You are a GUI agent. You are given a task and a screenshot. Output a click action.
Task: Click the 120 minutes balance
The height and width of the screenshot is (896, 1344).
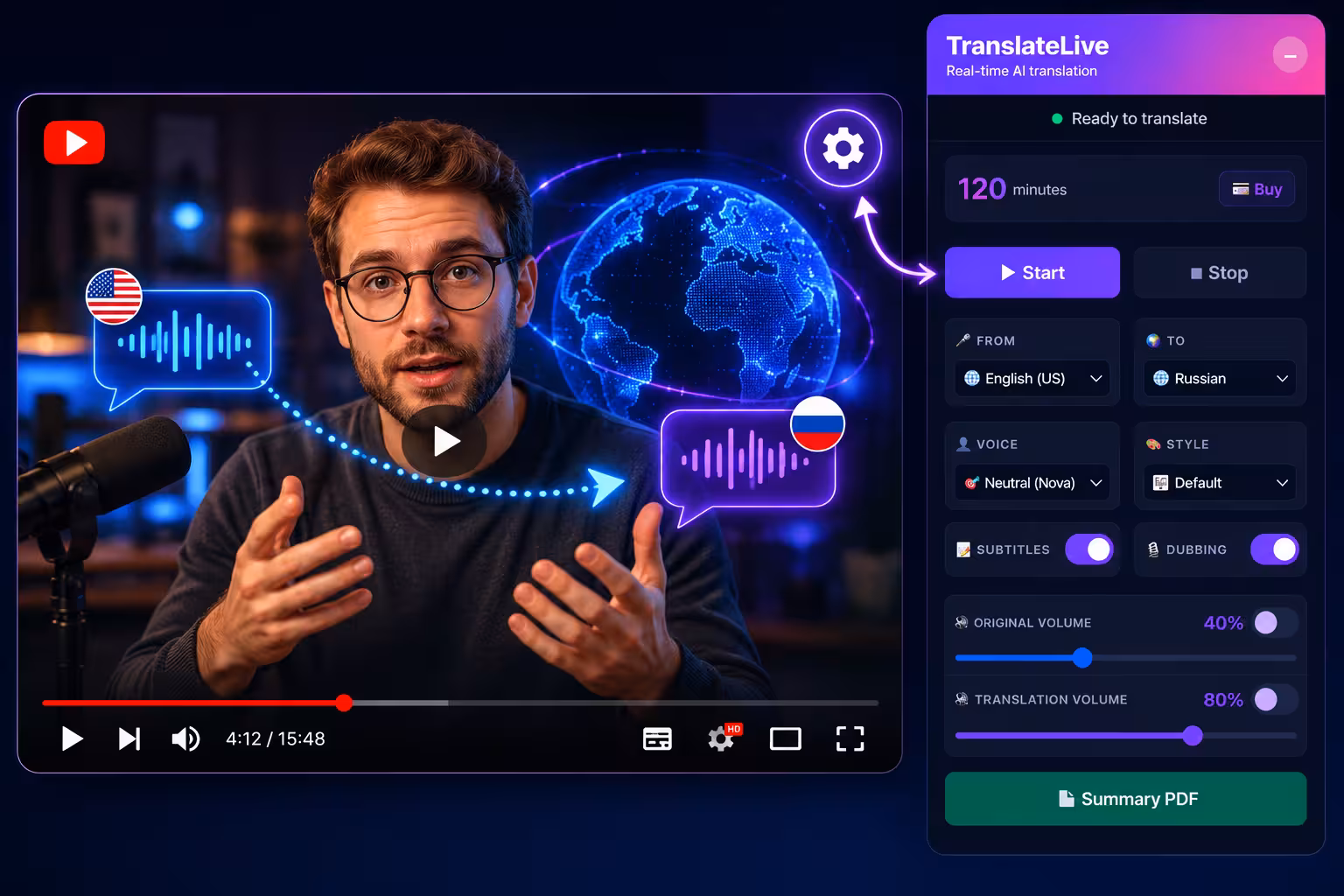1012,189
